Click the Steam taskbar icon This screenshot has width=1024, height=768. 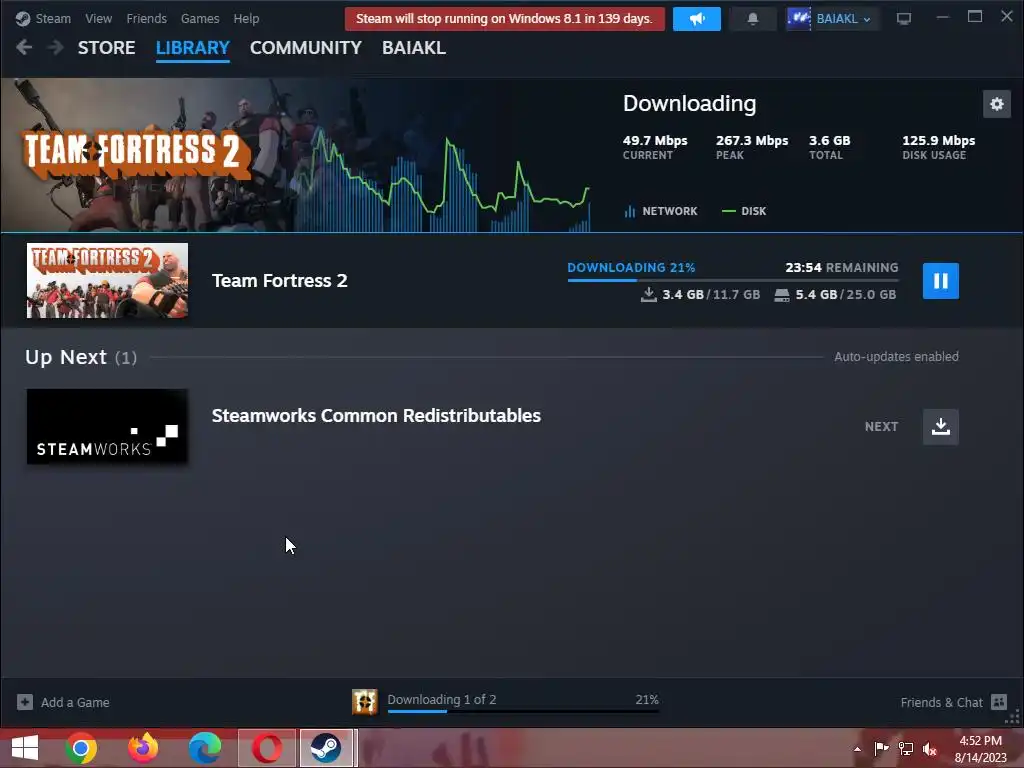tap(326, 748)
